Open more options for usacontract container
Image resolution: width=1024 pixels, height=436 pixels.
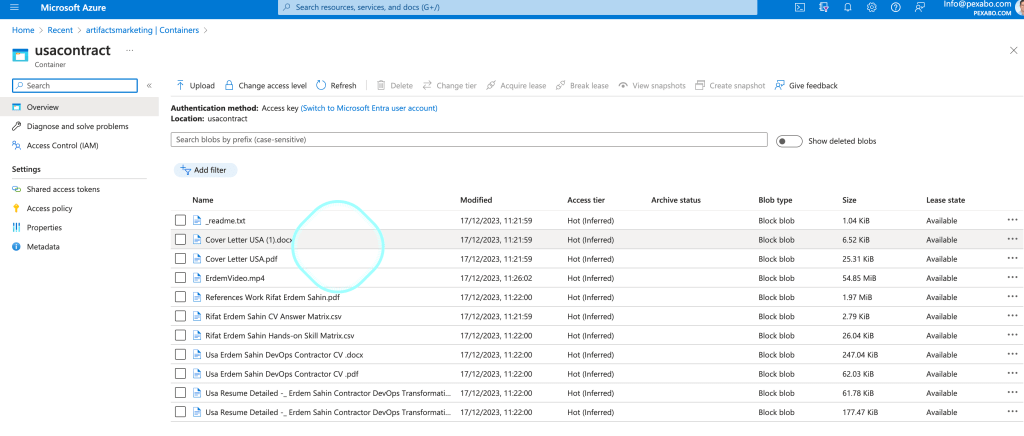click(x=129, y=50)
